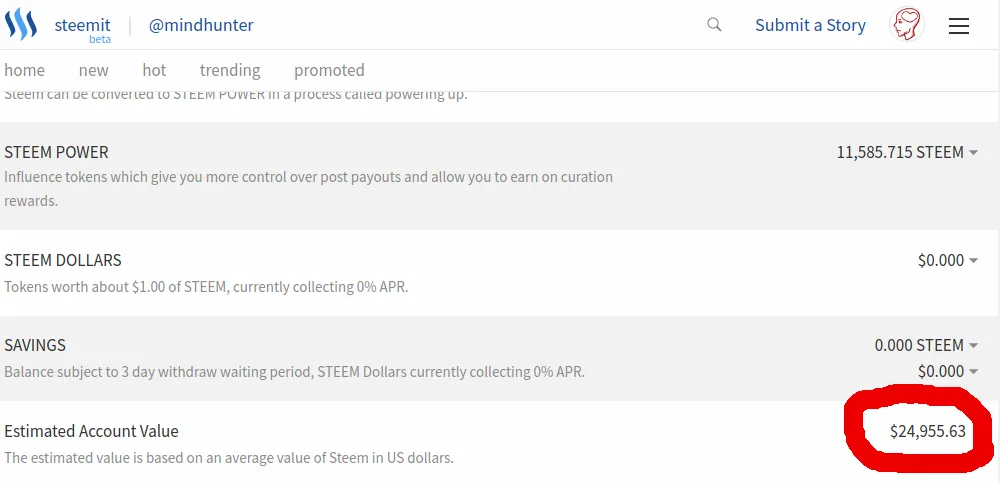This screenshot has width=1000, height=483.
Task: Open the @mindhunter profile link
Action: (x=201, y=26)
